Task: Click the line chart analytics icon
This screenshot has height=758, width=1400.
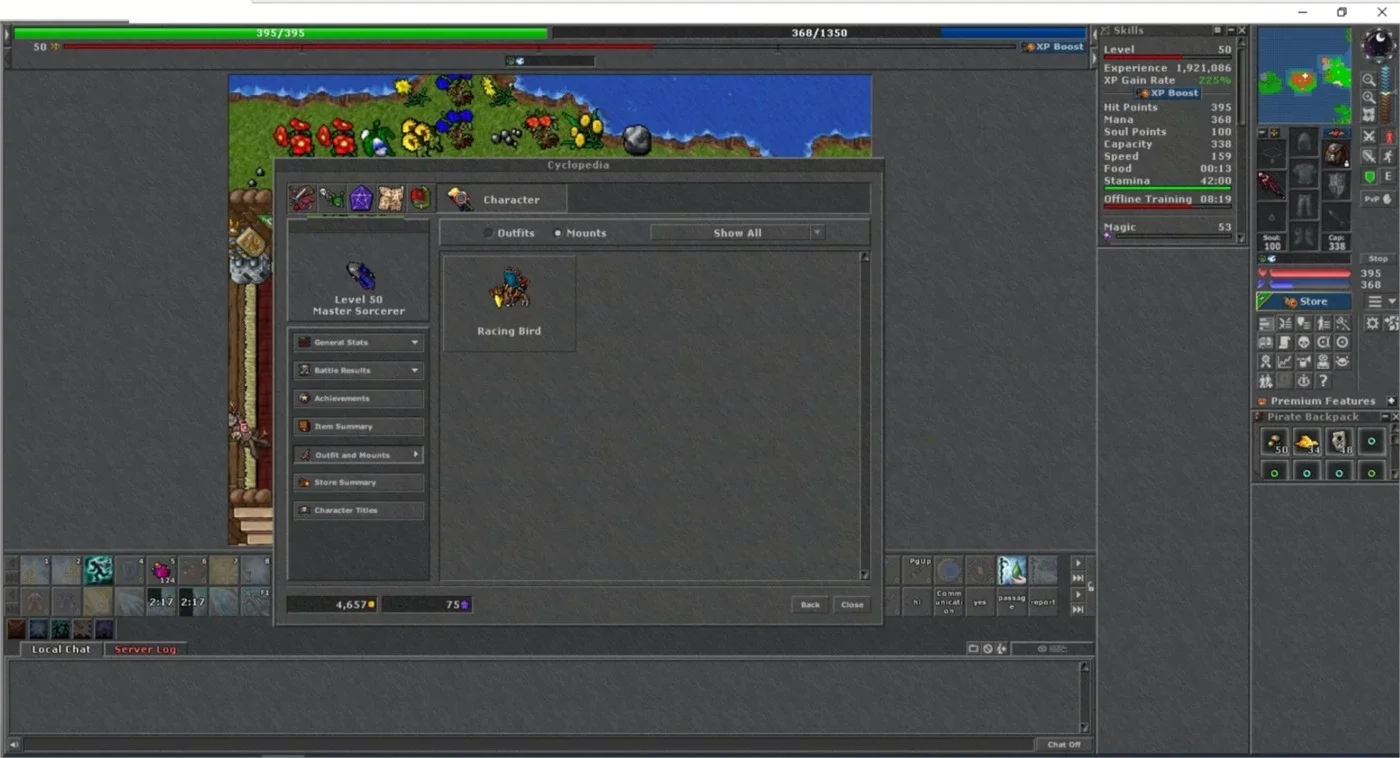Action: (1285, 362)
